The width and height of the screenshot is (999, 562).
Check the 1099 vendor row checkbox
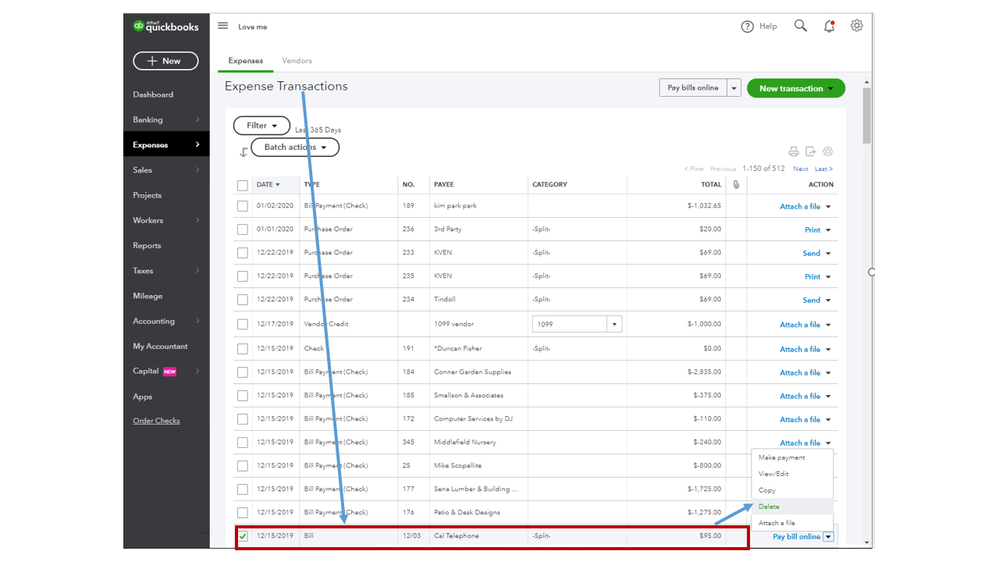point(242,324)
